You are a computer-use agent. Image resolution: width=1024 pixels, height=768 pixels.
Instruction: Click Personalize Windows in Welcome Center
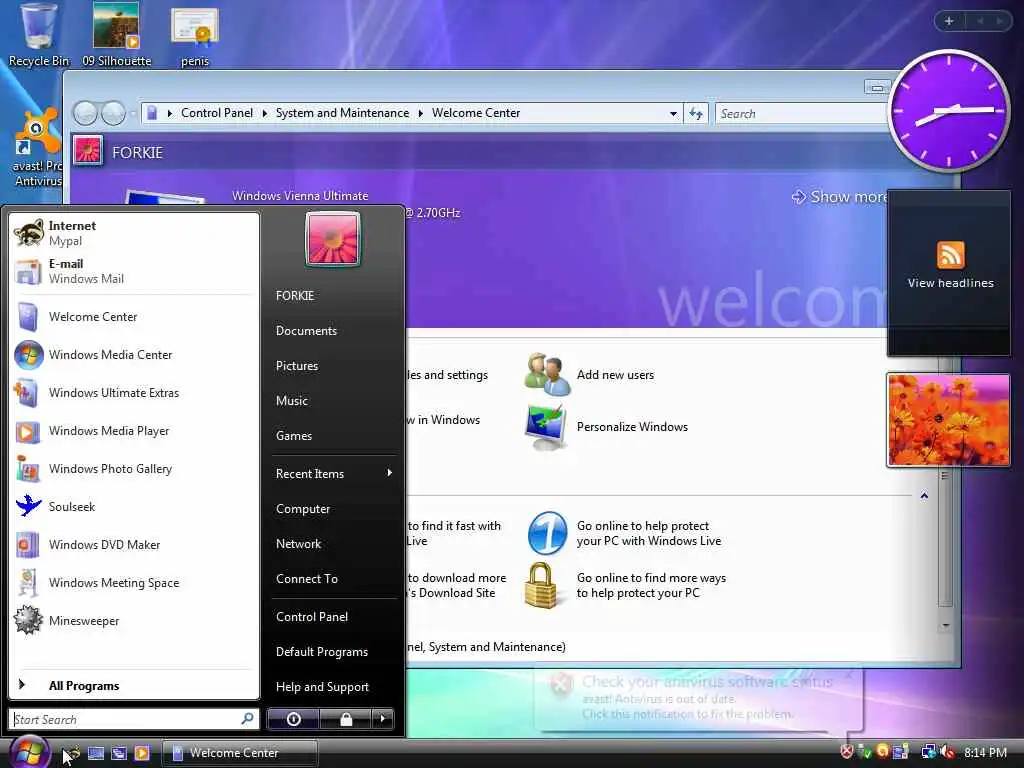[x=607, y=427]
